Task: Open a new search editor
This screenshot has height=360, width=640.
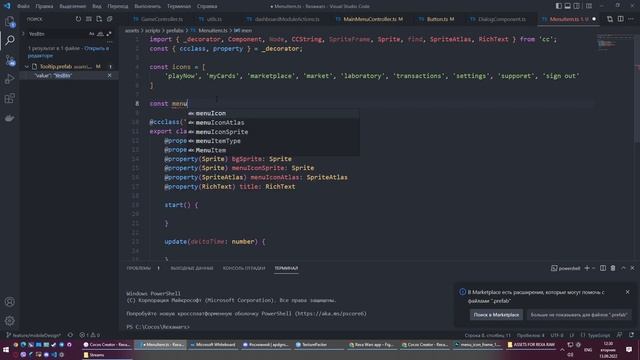Action: 99,19
